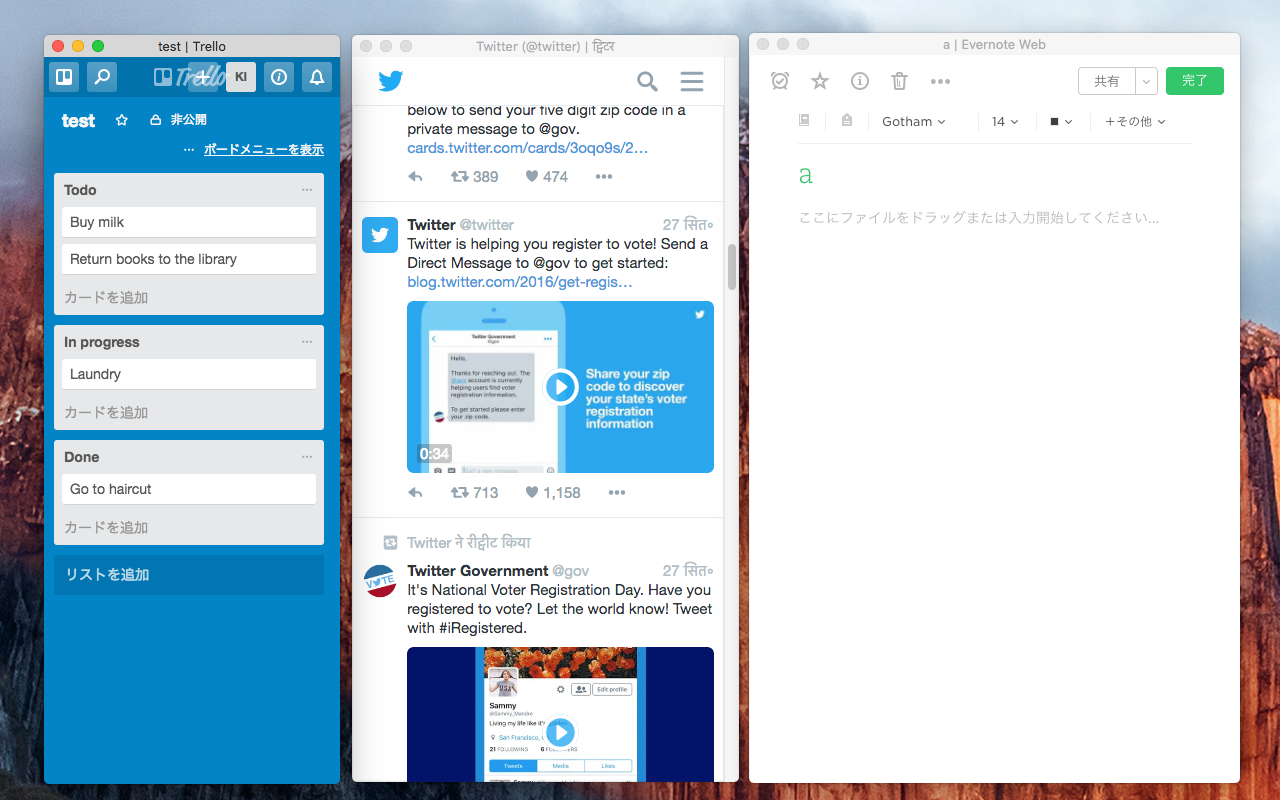
Task: Like the tweet with 1,158 likes
Action: pos(553,492)
